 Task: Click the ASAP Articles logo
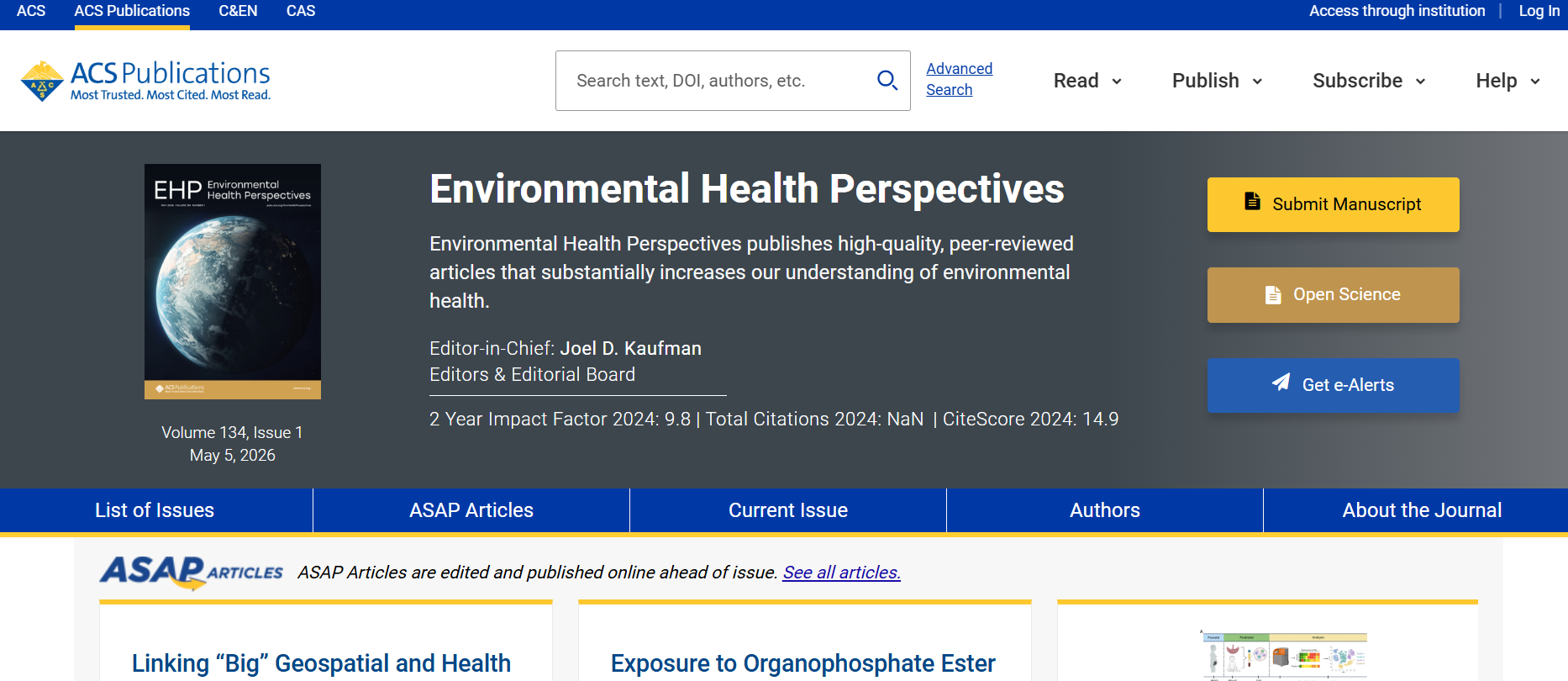(192, 573)
